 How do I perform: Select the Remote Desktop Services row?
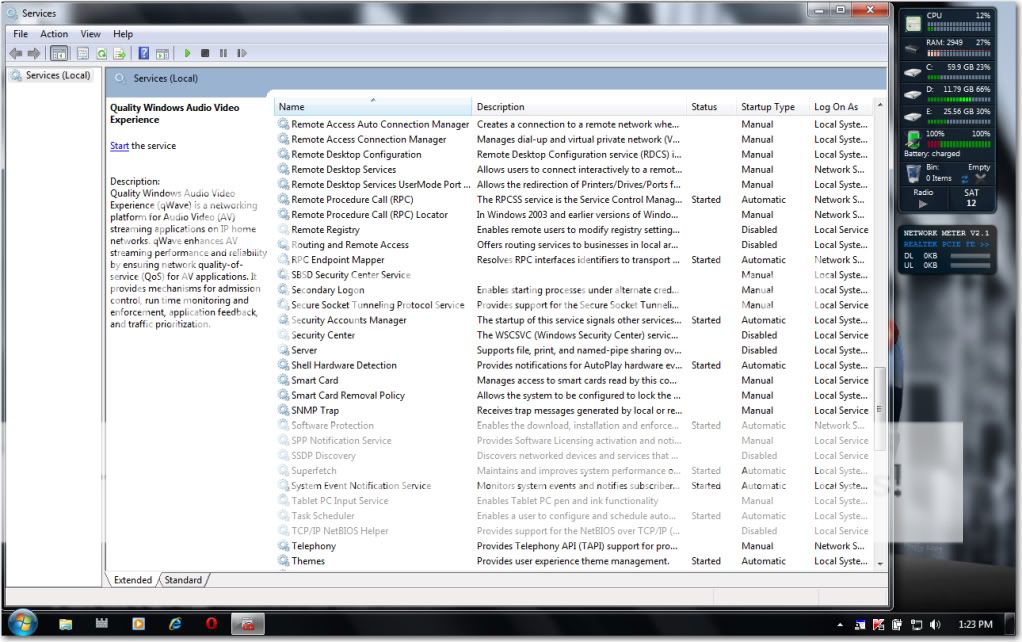(x=574, y=169)
